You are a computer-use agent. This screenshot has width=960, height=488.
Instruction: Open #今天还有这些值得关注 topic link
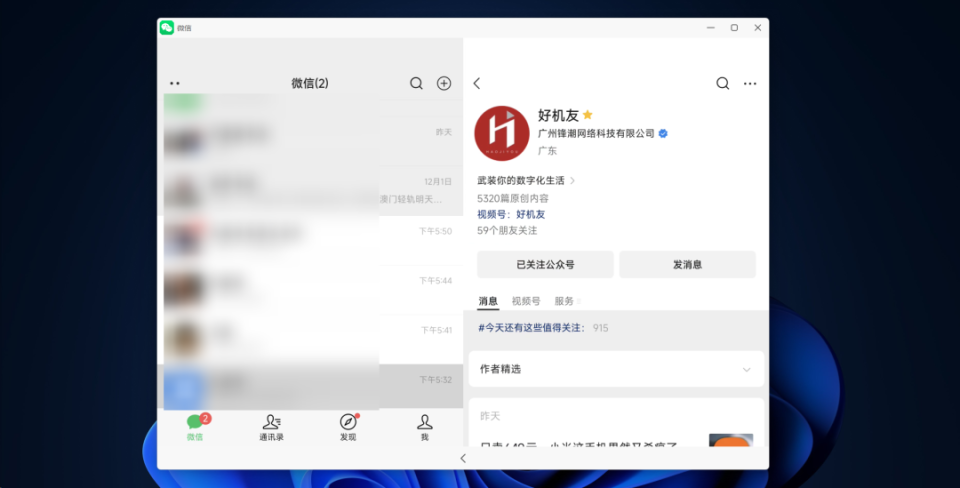click(531, 328)
